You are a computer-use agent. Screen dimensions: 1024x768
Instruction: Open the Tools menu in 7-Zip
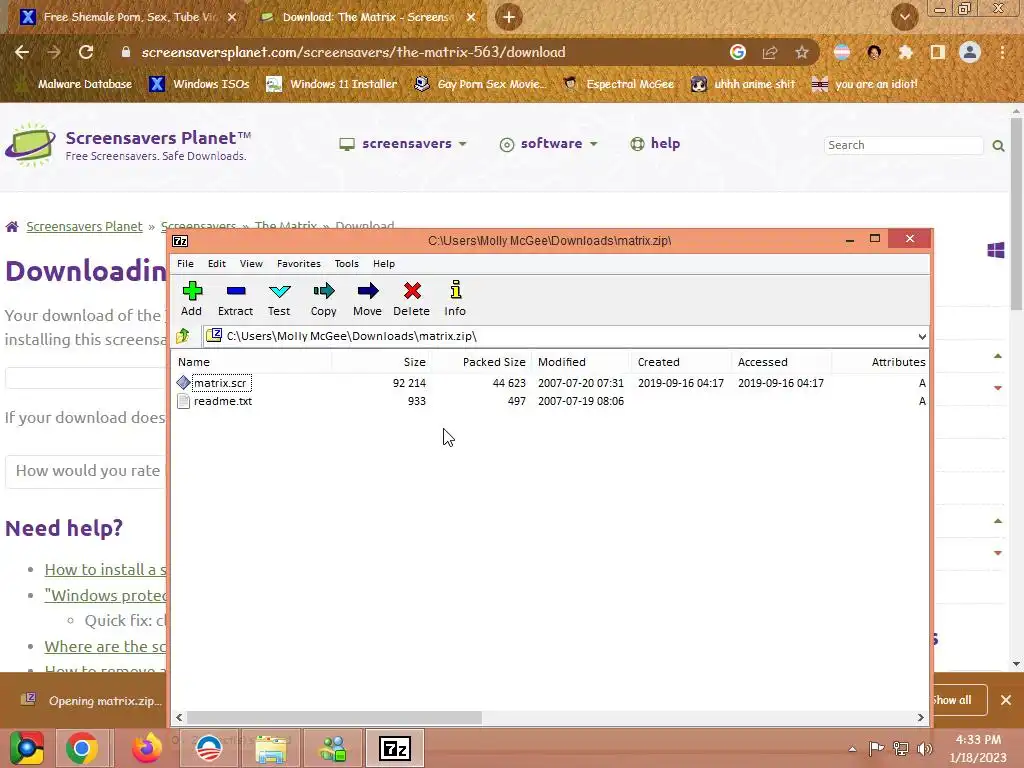tap(347, 264)
